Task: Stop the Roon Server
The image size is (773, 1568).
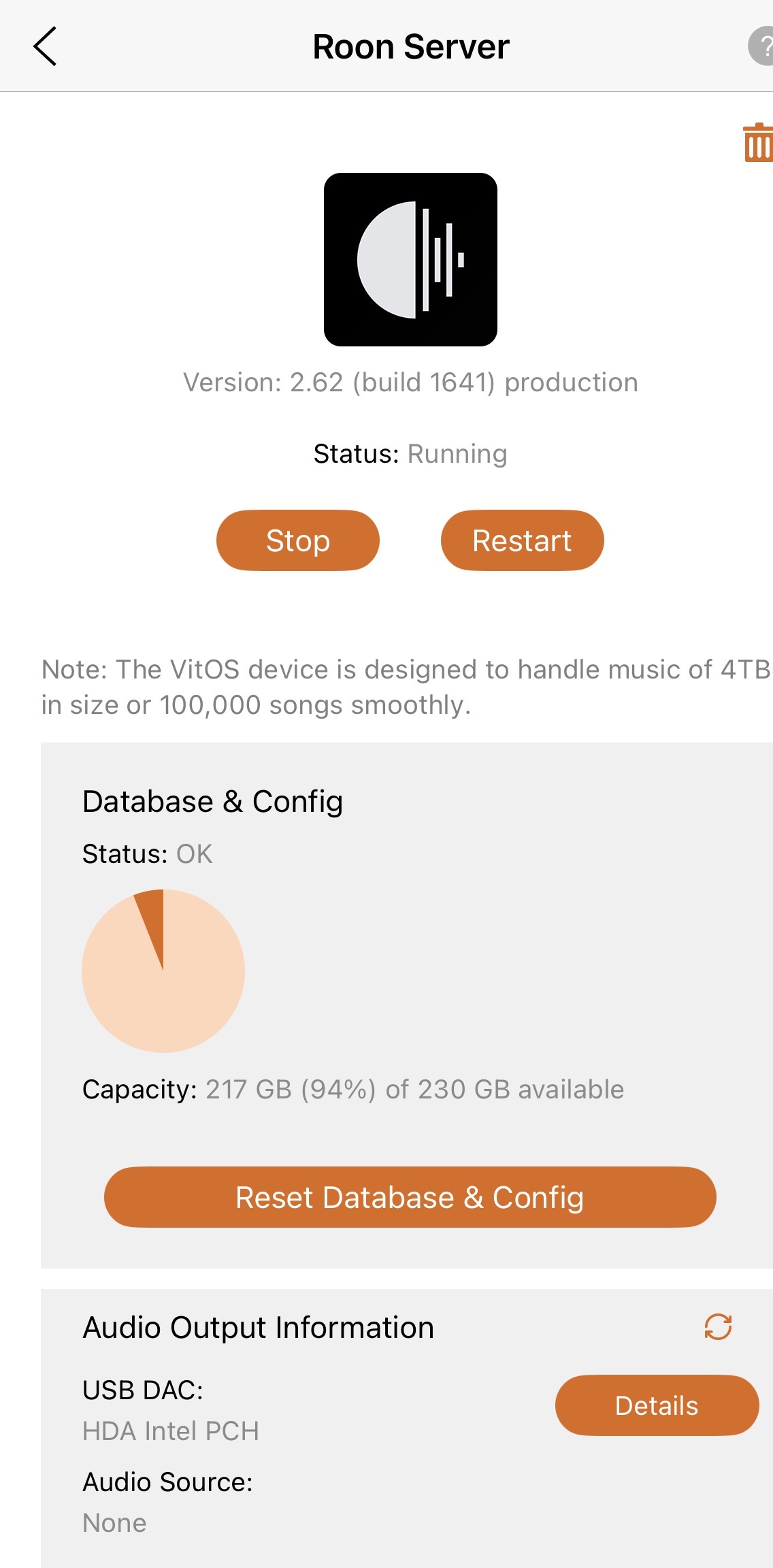Action: [297, 540]
